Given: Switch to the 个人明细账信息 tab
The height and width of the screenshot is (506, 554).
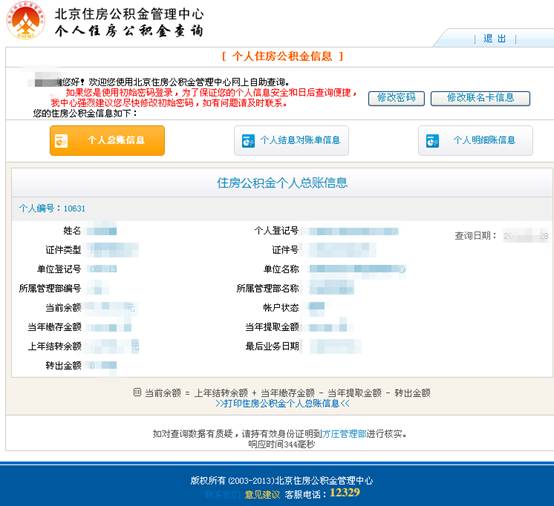Looking at the screenshot, I should [475, 141].
